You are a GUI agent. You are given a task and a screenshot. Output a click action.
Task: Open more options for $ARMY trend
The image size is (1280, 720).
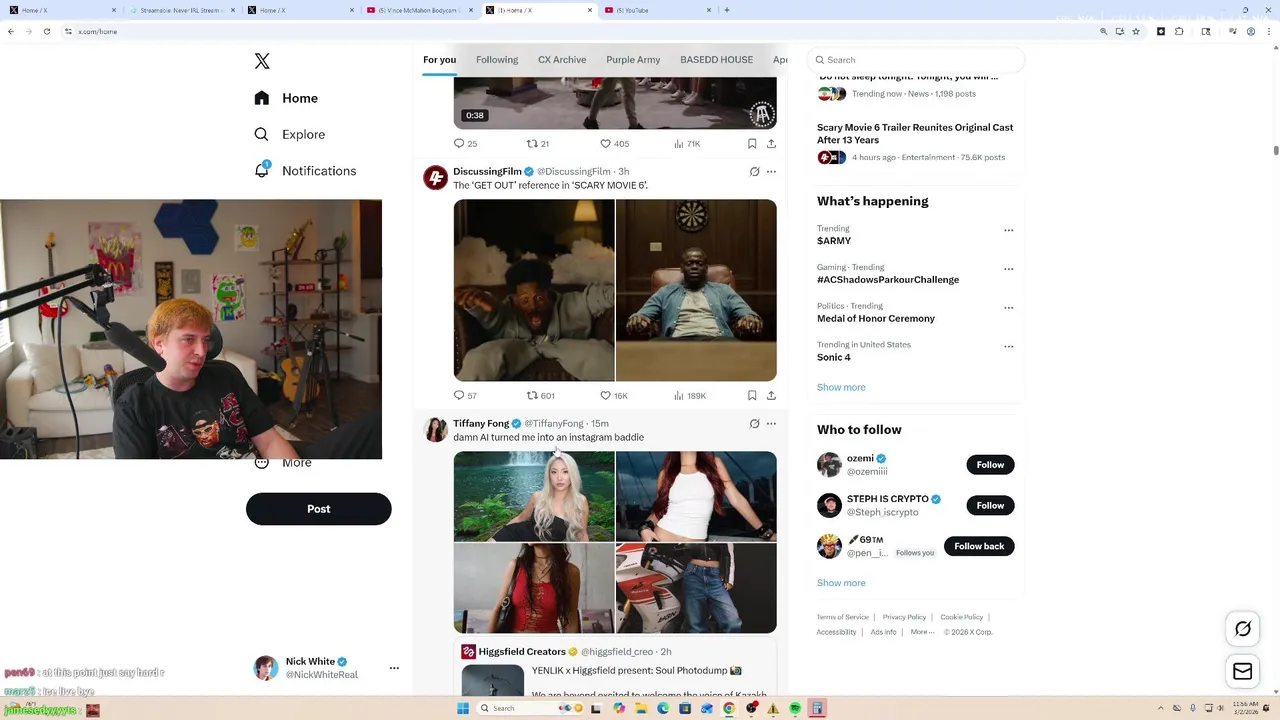[1008, 230]
